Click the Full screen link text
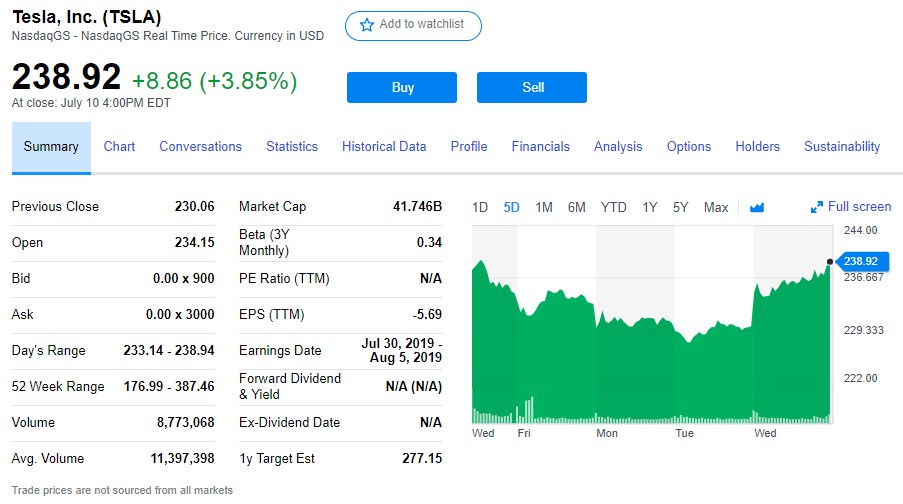The height and width of the screenshot is (504, 903). pyautogui.click(x=859, y=207)
